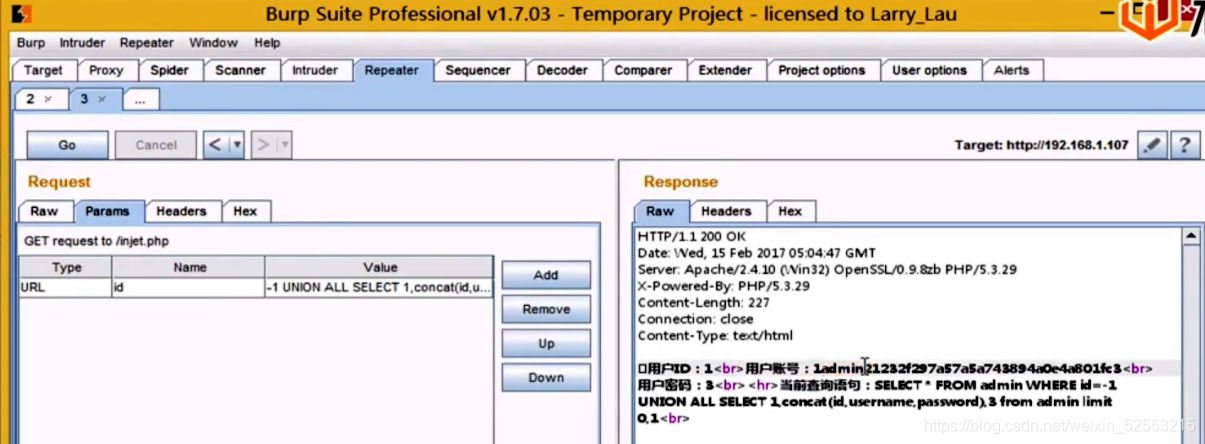
Task: Switch to the Scanner tab
Action: pyautogui.click(x=240, y=70)
